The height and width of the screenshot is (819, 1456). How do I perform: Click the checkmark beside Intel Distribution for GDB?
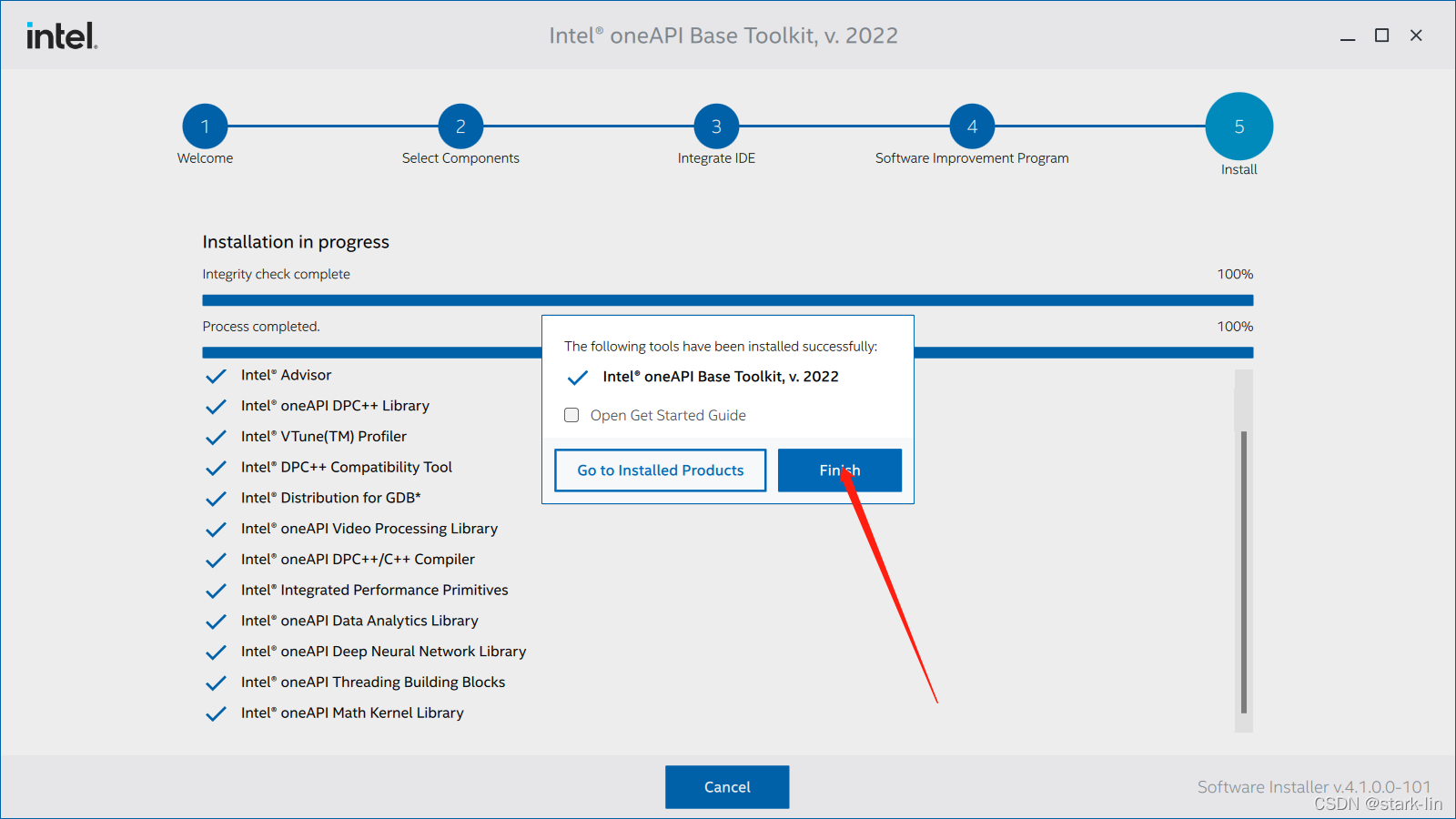(x=216, y=498)
